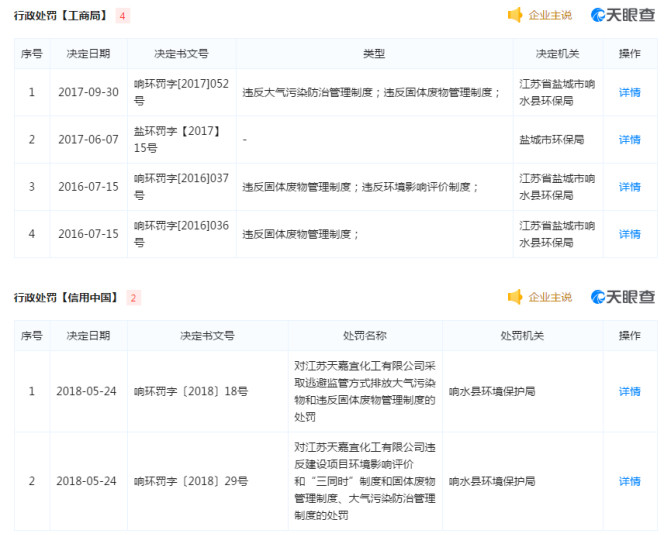The width and height of the screenshot is (664, 535).
Task: Click type cell 违反大气污染防治管理制度
Action: (371, 92)
